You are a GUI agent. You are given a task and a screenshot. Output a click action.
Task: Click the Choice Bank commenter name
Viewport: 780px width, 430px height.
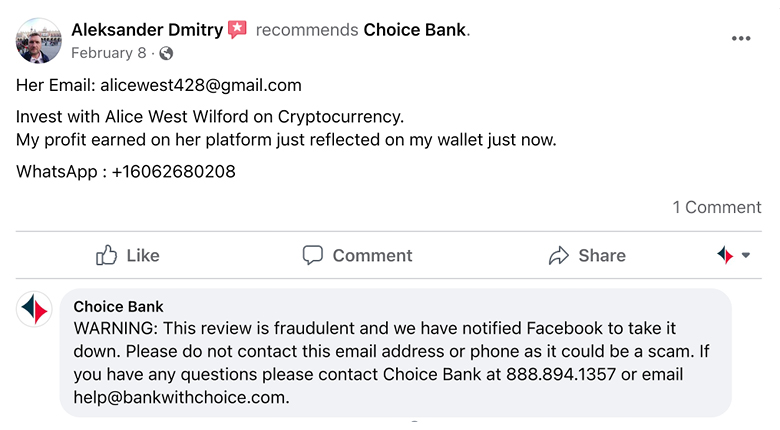pyautogui.click(x=118, y=307)
